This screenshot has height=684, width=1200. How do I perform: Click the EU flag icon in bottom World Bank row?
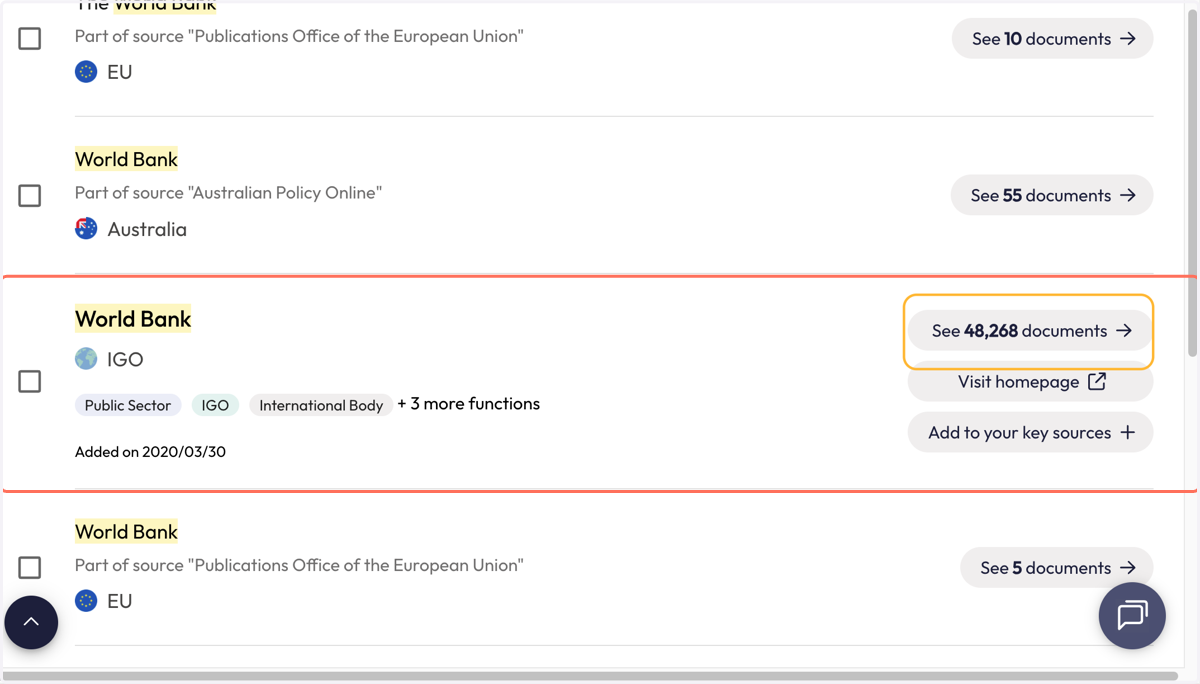point(86,601)
